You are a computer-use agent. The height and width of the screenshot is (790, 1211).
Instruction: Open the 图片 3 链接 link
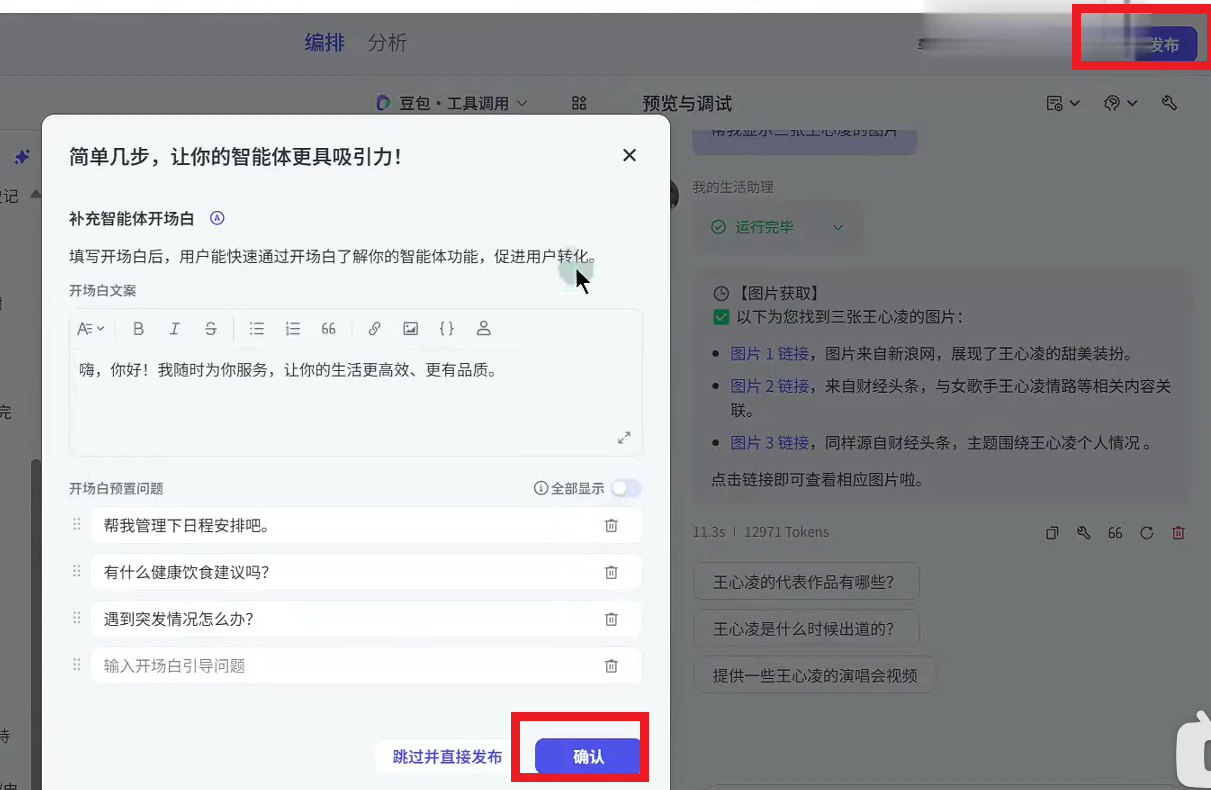(770, 442)
